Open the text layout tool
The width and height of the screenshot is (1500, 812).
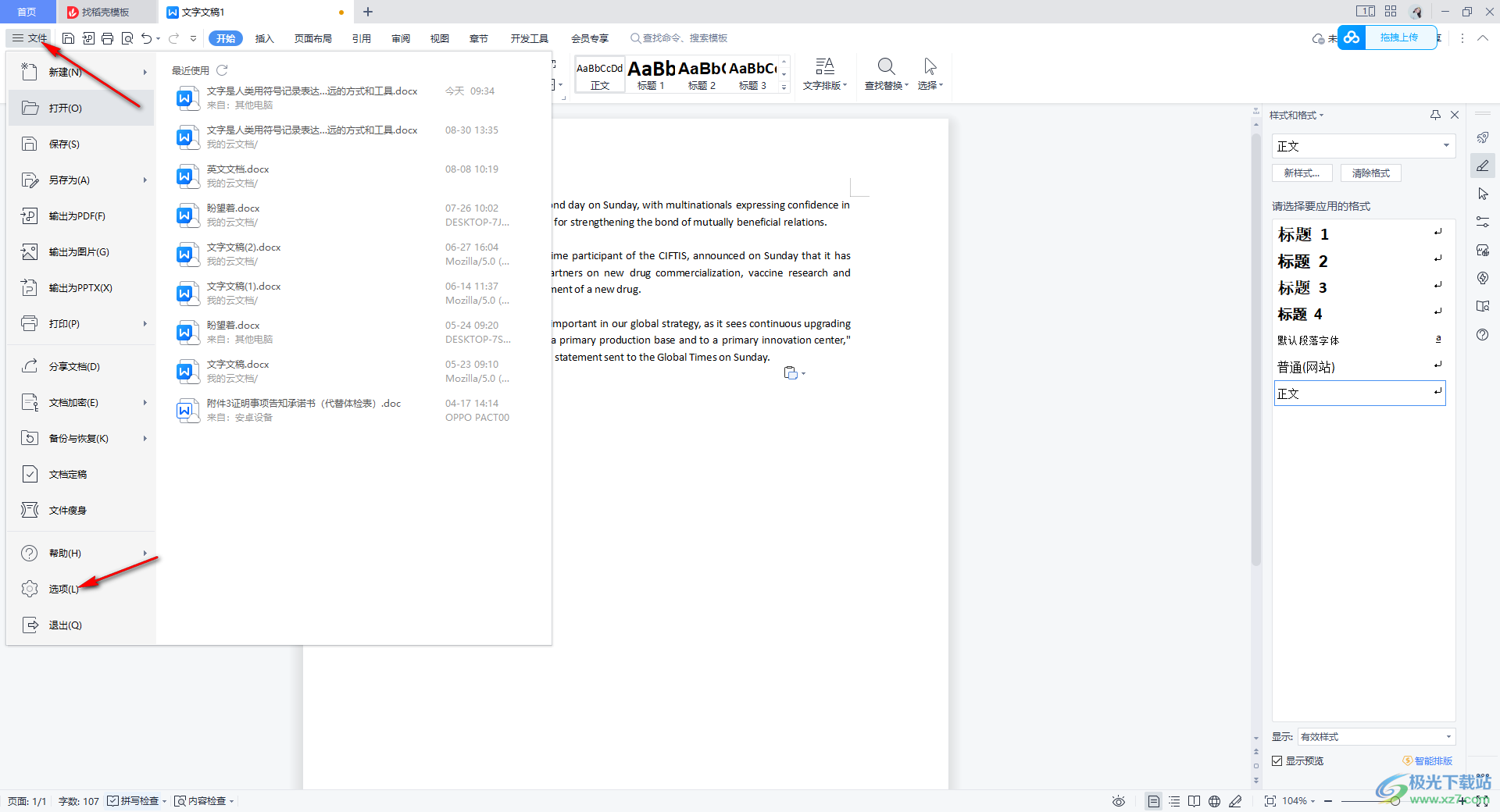click(825, 74)
